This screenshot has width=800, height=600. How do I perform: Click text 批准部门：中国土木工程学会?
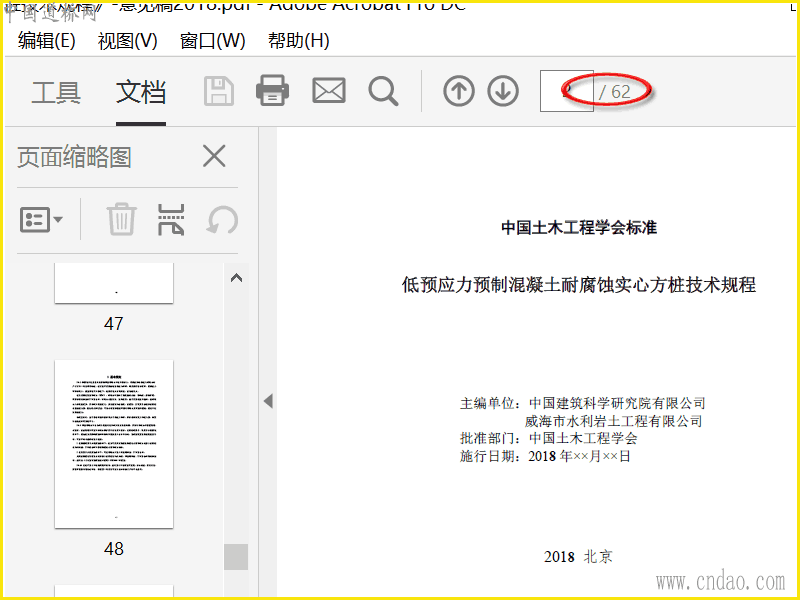pos(548,438)
